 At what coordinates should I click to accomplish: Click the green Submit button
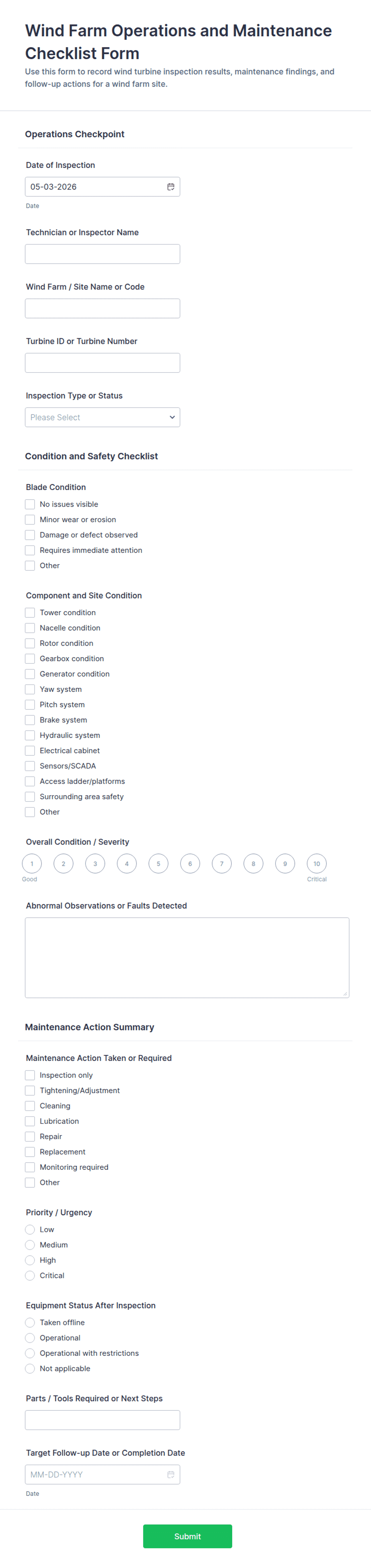click(x=187, y=1536)
